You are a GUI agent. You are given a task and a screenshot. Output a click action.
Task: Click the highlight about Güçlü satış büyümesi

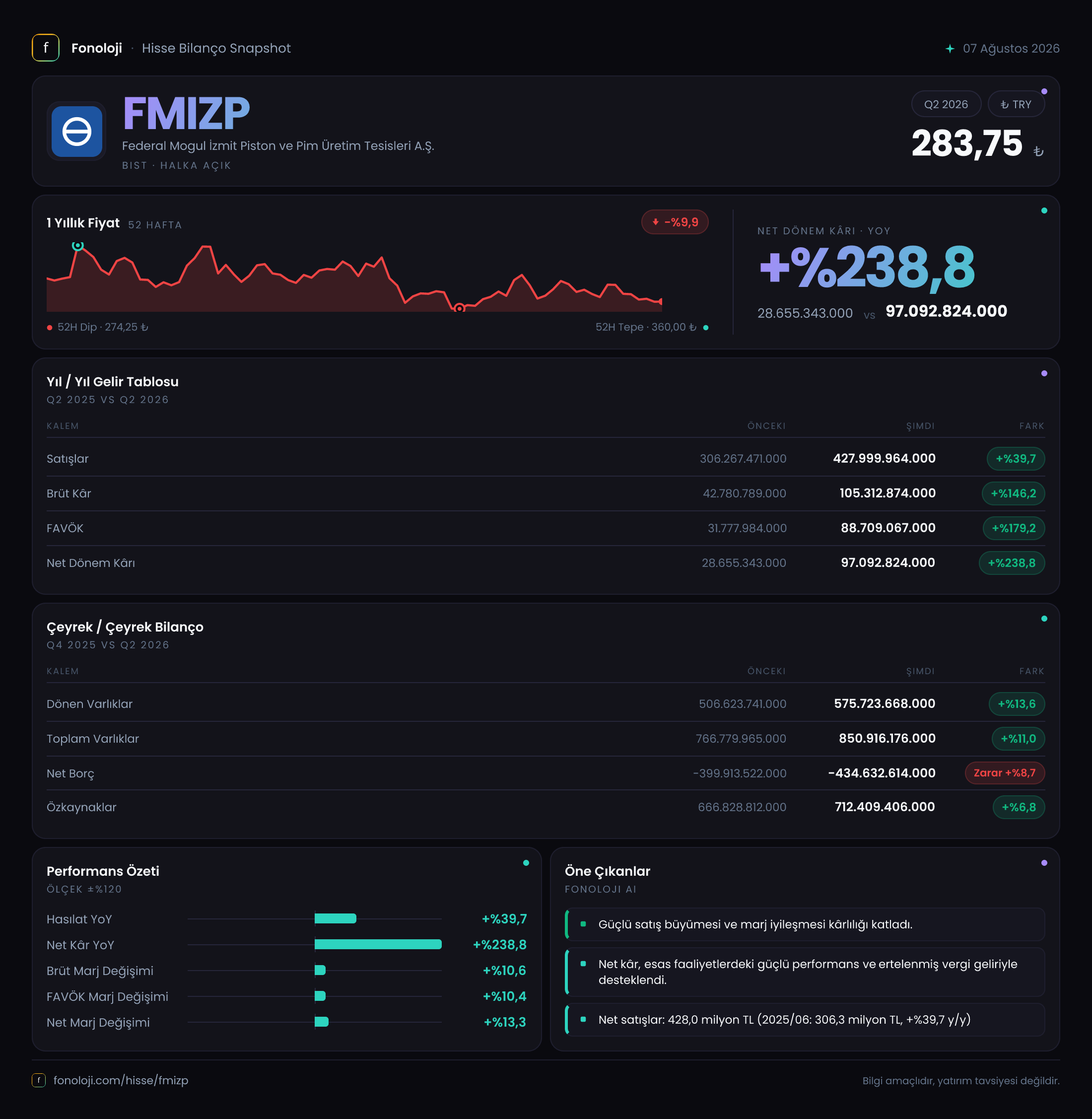(x=805, y=924)
